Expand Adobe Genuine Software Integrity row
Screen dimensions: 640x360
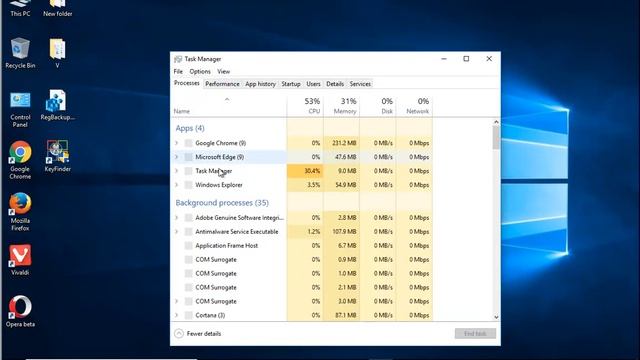click(176, 218)
